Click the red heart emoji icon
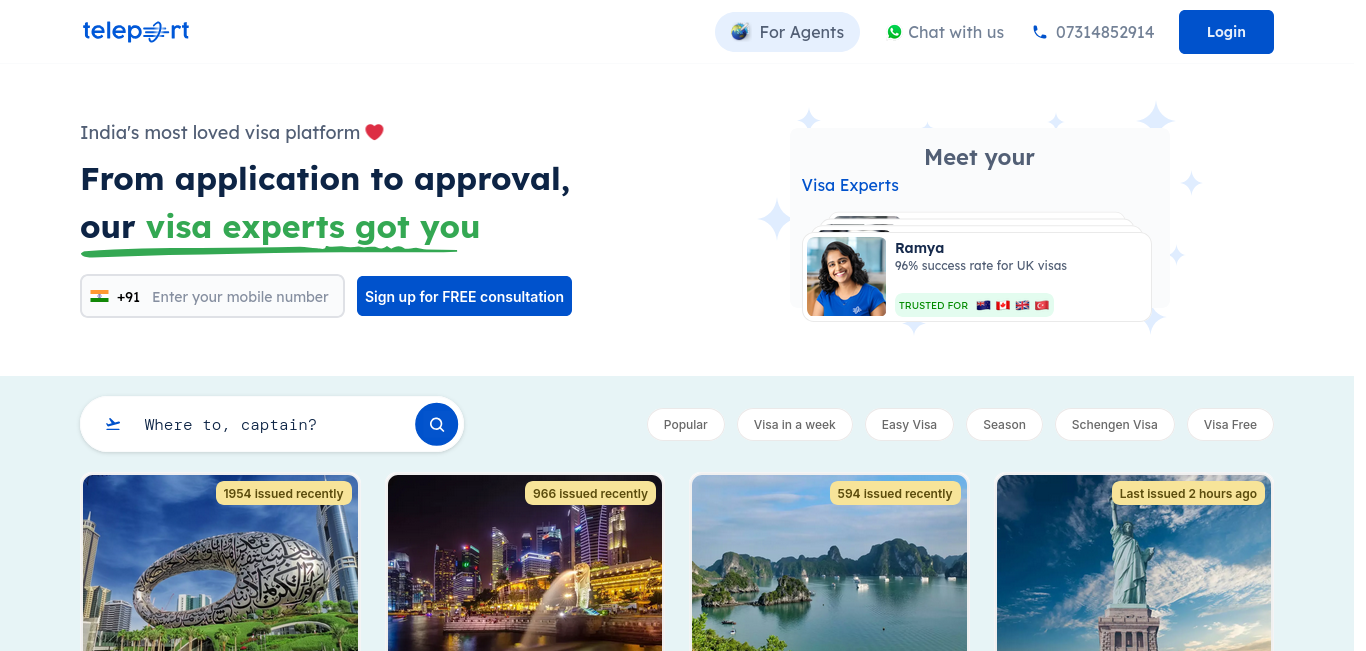The width and height of the screenshot is (1366, 651). (374, 132)
